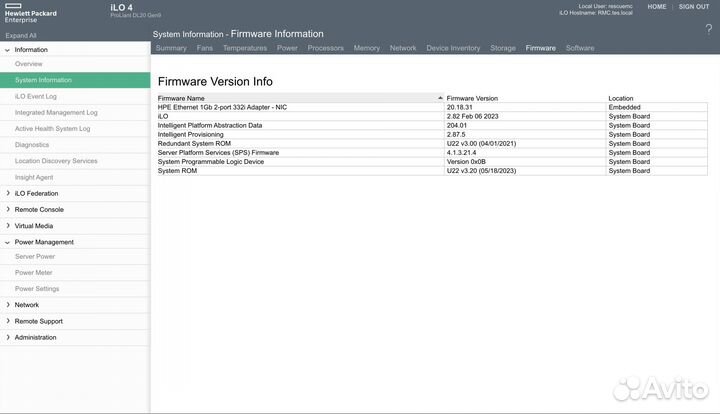Go to the Memory tab
The height and width of the screenshot is (414, 720).
click(x=366, y=48)
